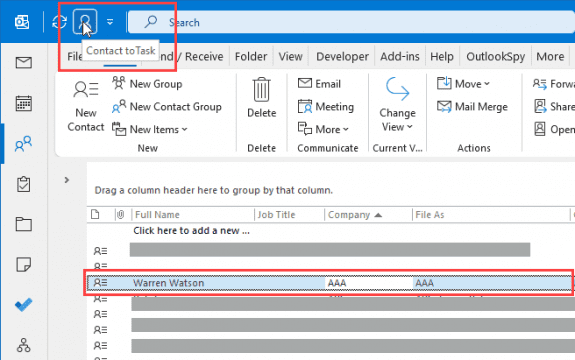Open Folders view in sidebar
The width and height of the screenshot is (575, 360).
point(23,224)
